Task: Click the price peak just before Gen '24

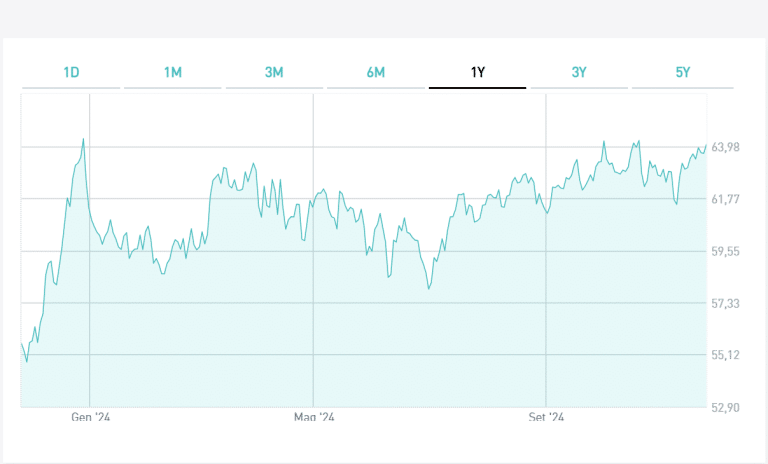Action: tap(83, 139)
